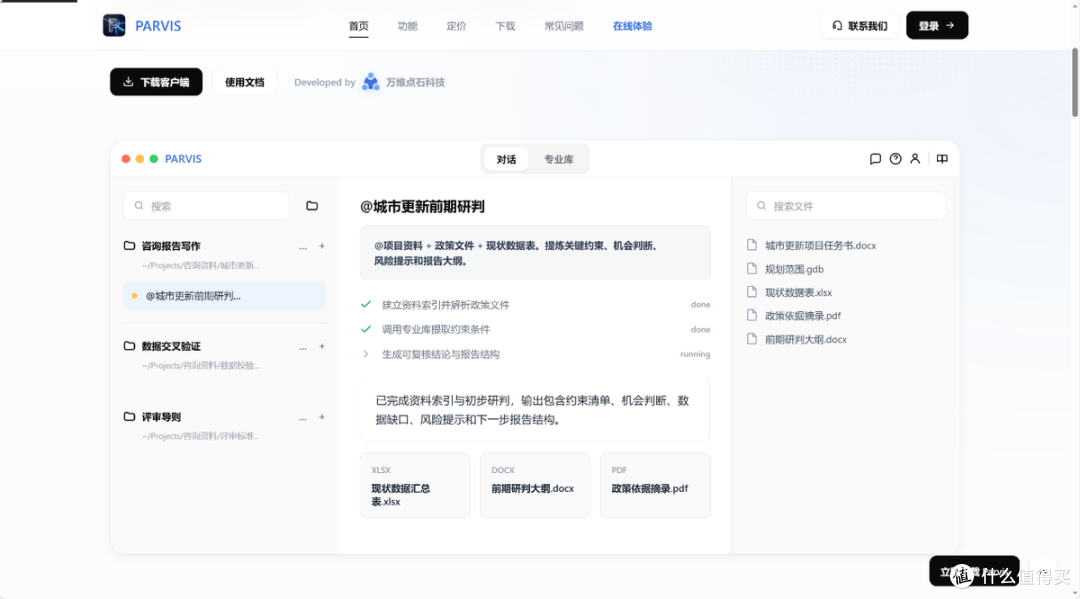Open the 前期研判大纲.docx card
Screen dimensions: 1080x599
535,485
